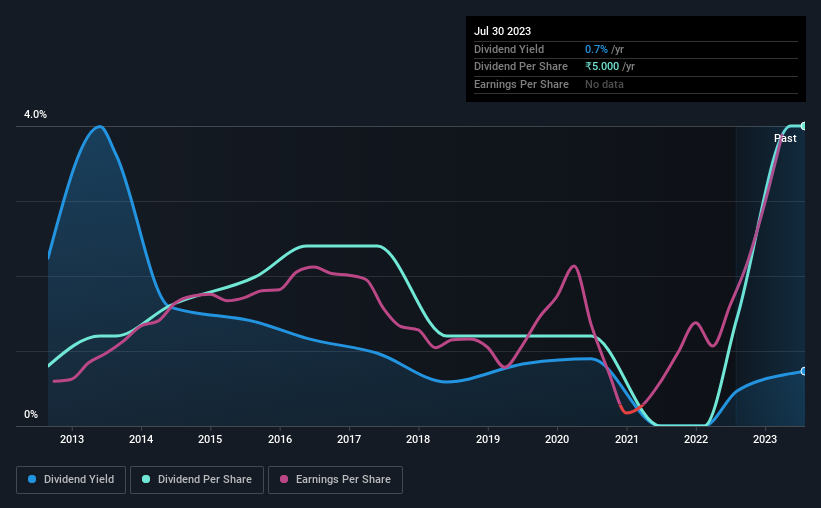Select the 2015 x-axis label
The image size is (821, 508).
(210, 439)
